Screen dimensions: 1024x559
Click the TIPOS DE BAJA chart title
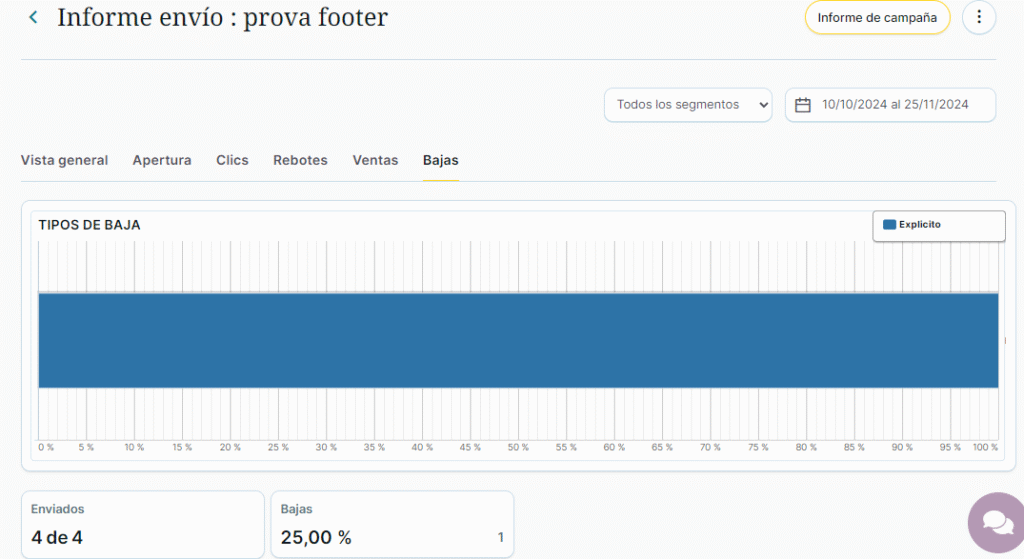pyautogui.click(x=89, y=225)
